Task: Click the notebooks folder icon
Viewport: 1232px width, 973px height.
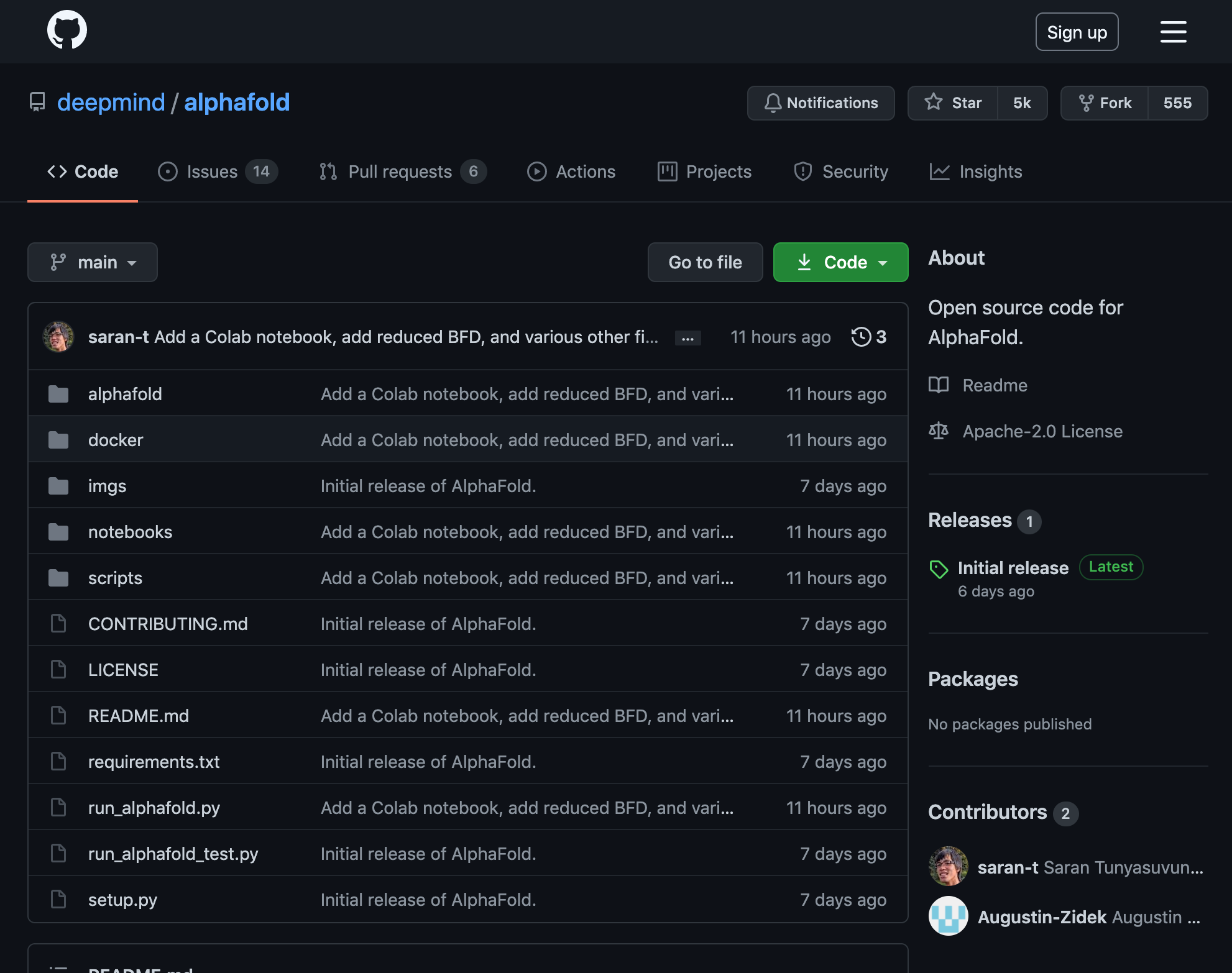Action: point(58,532)
